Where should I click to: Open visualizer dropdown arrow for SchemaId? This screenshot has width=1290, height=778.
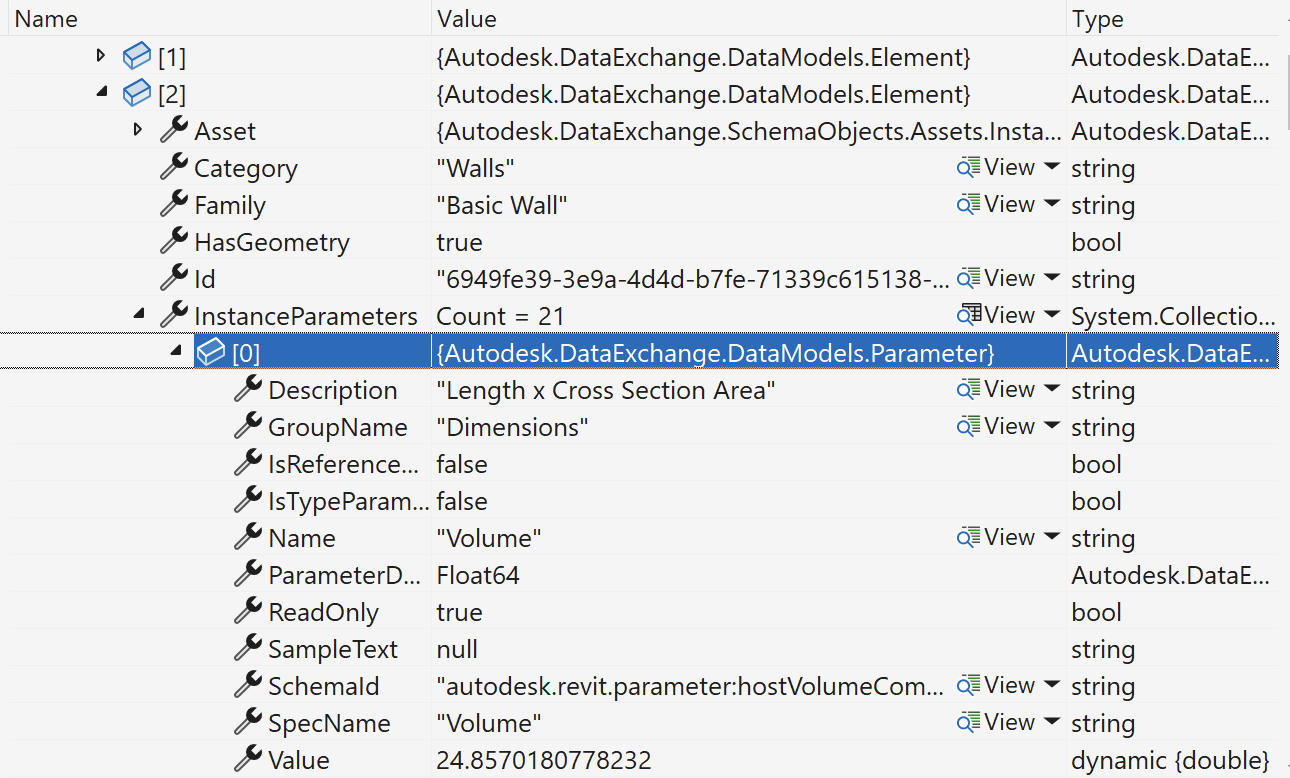1051,686
